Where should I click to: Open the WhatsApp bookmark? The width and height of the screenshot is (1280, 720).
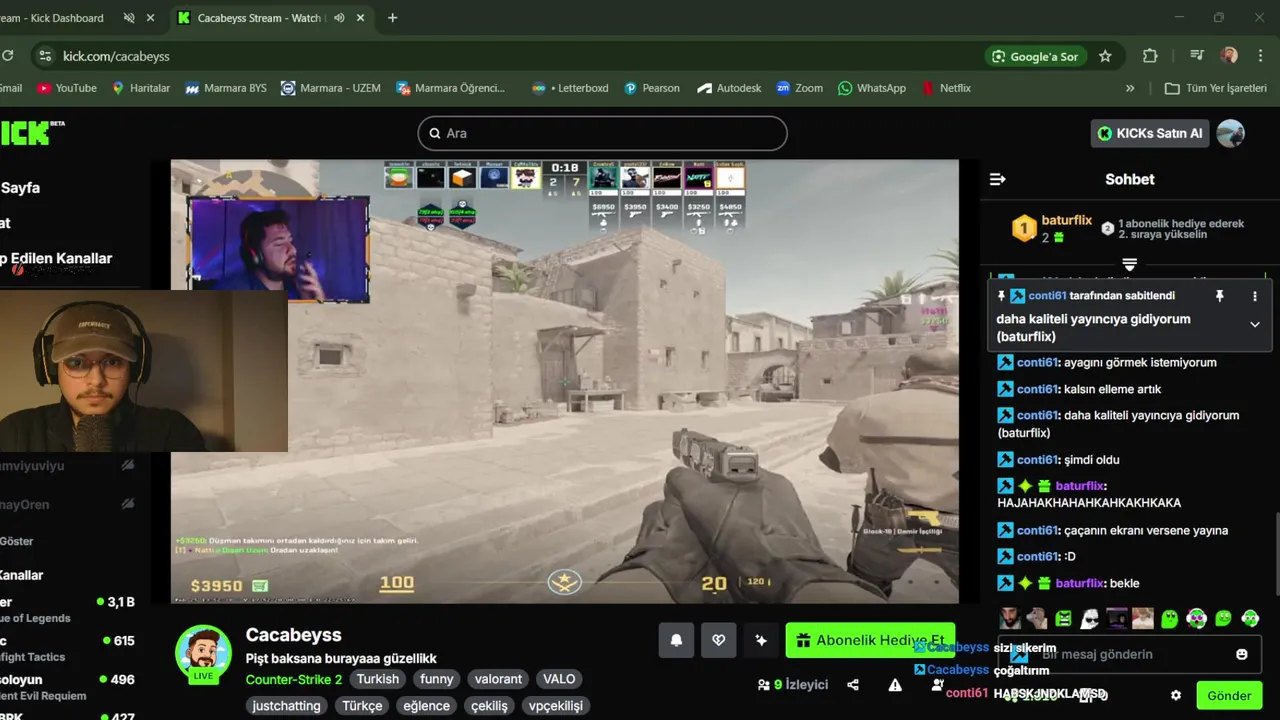872,88
